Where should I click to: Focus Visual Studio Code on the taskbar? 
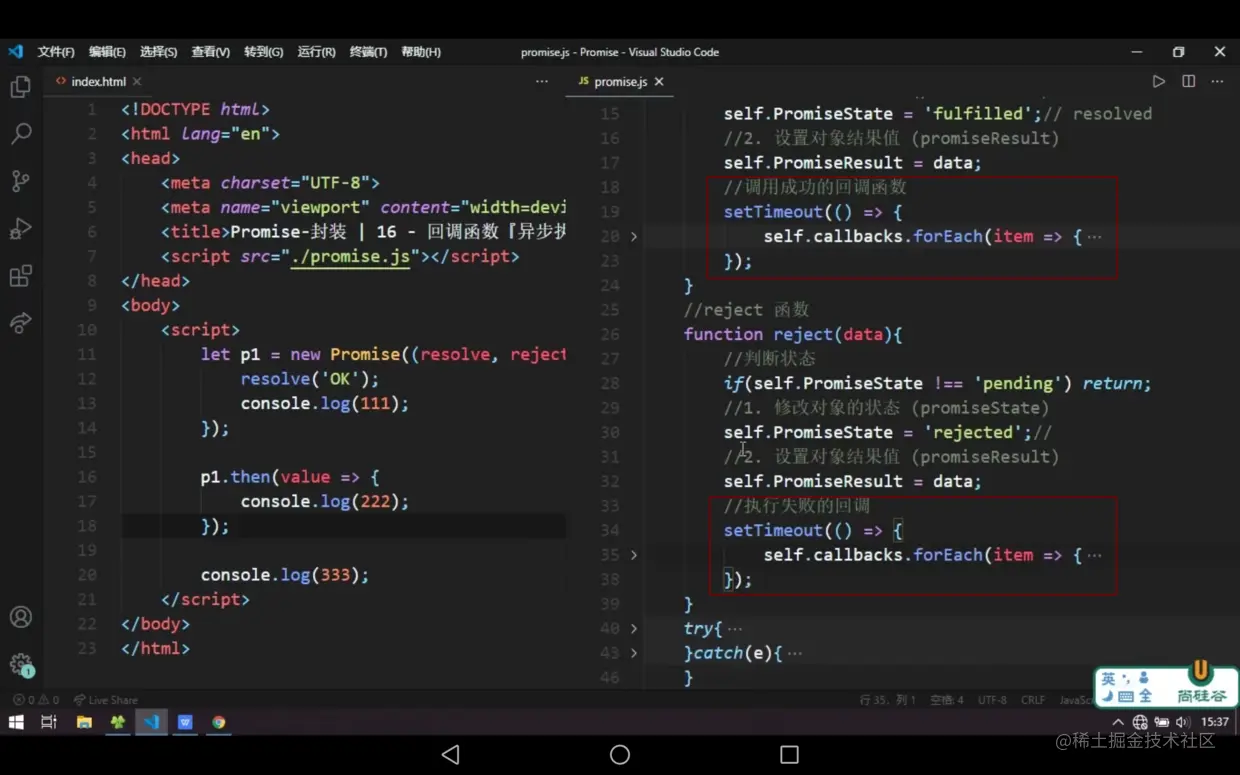click(151, 722)
